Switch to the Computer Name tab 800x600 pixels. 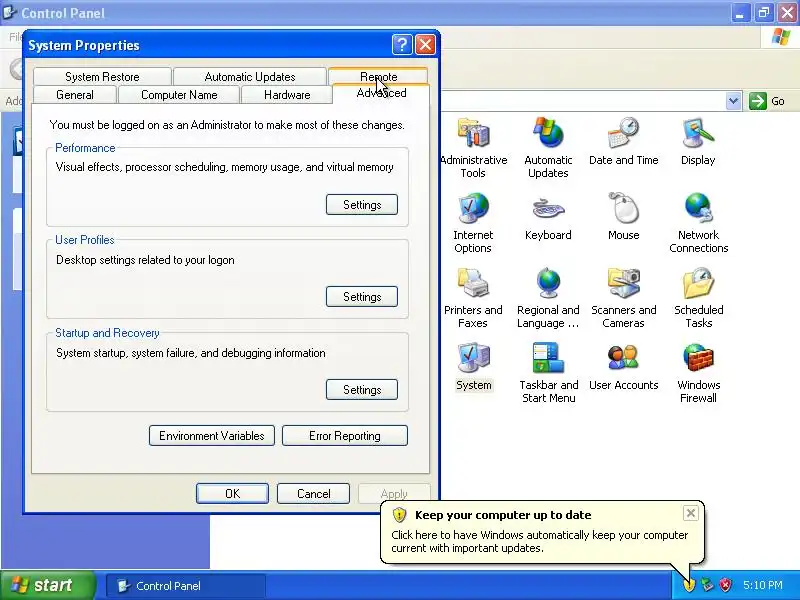179,95
